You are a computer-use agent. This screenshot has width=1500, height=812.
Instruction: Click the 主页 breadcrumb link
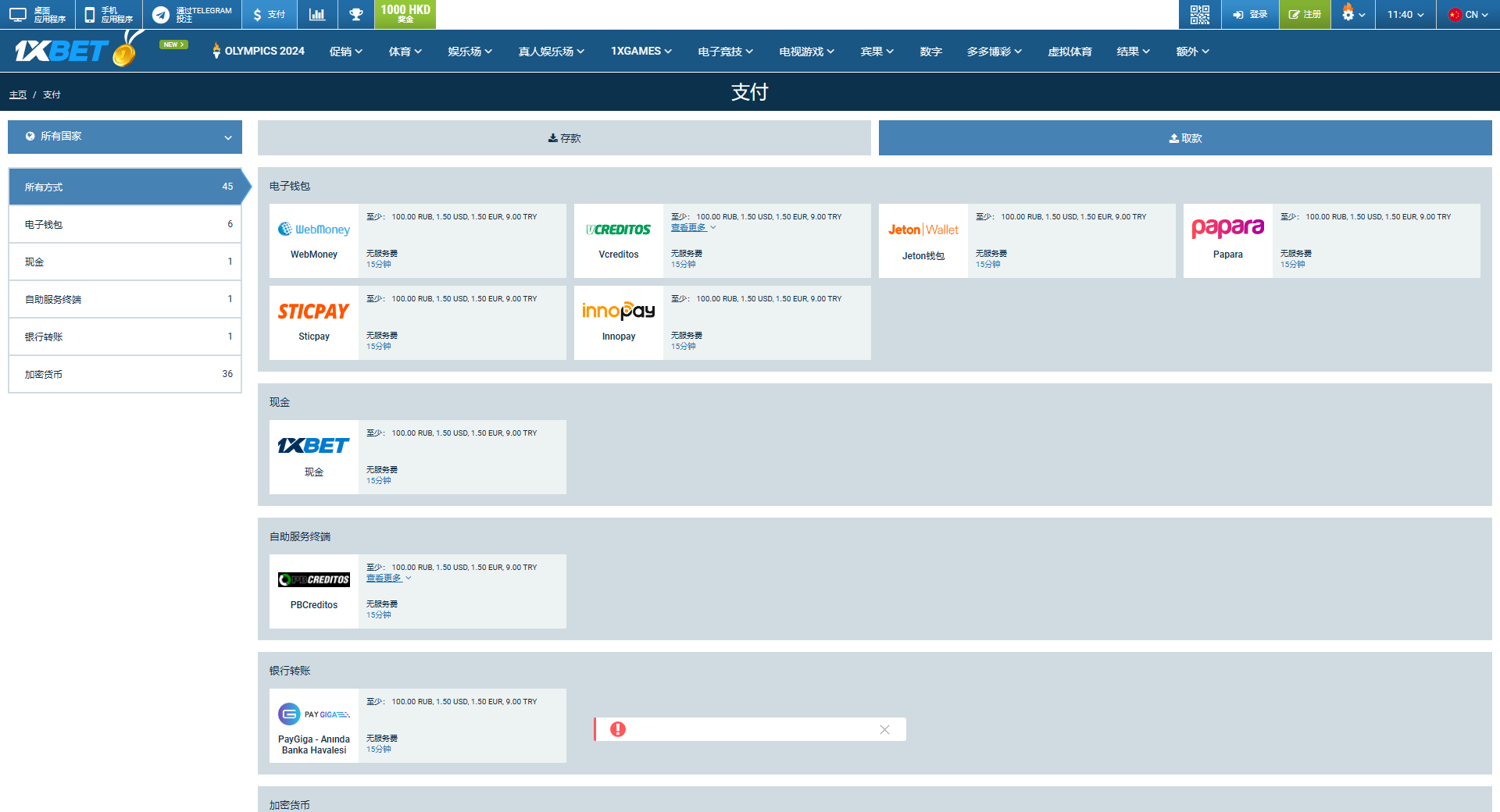[x=18, y=94]
